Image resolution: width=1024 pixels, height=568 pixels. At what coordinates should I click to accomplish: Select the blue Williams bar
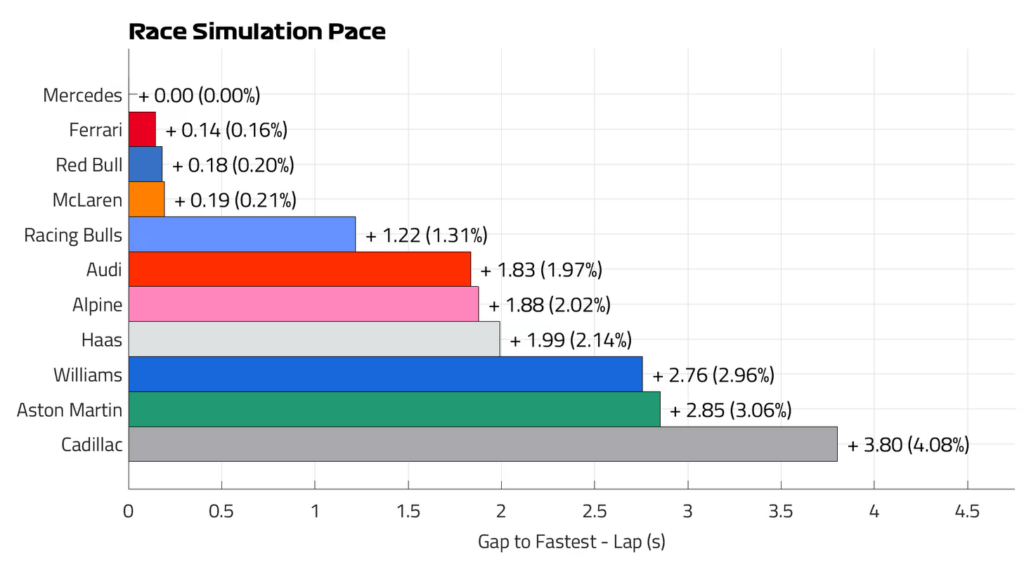385,374
